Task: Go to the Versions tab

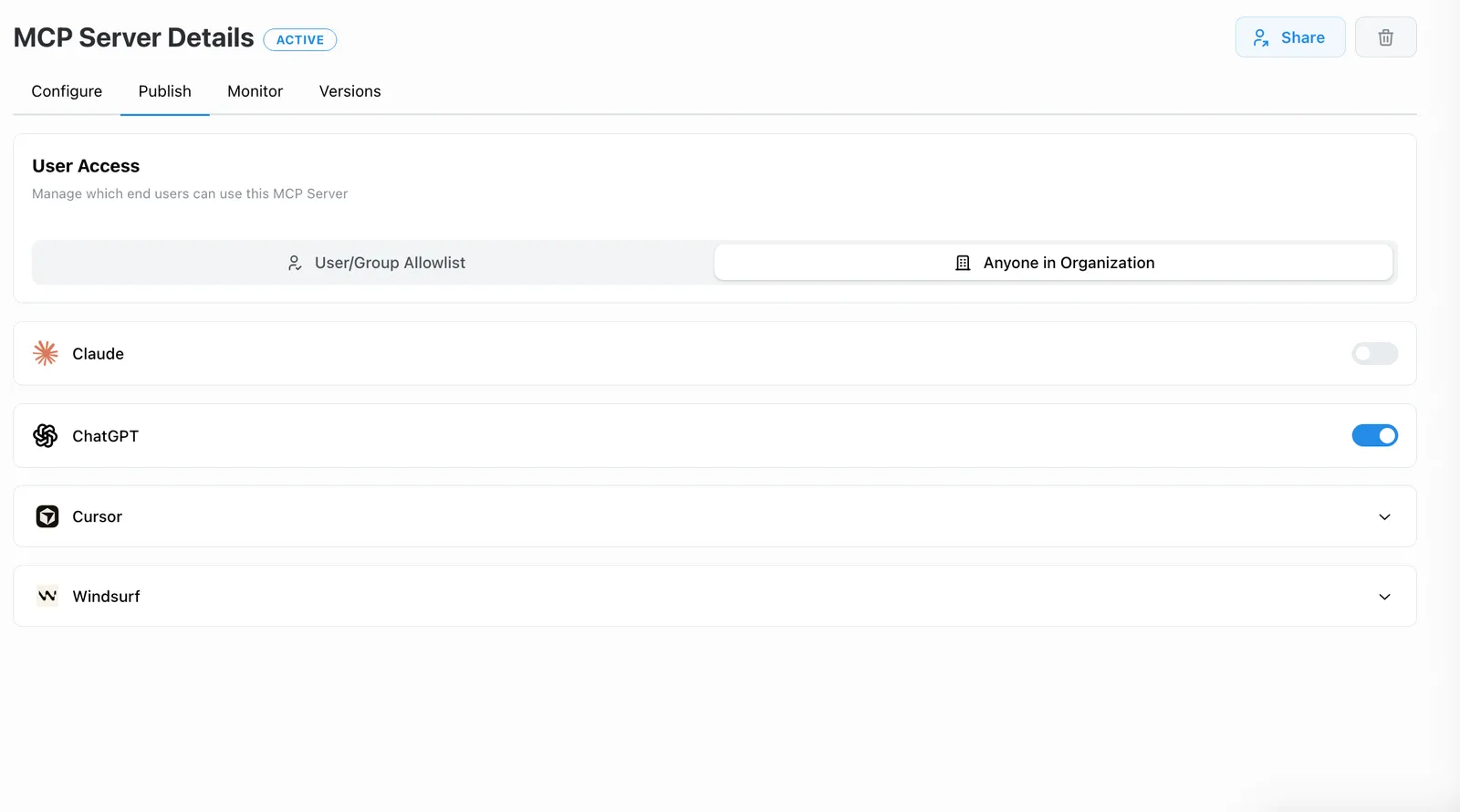Action: pos(350,91)
